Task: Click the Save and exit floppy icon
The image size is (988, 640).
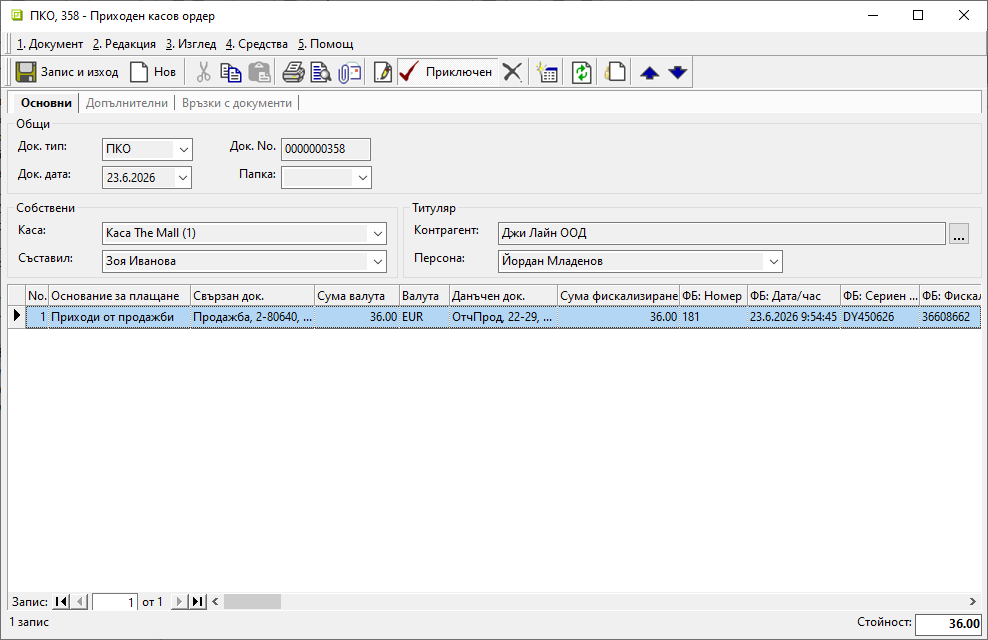Action: click(26, 72)
